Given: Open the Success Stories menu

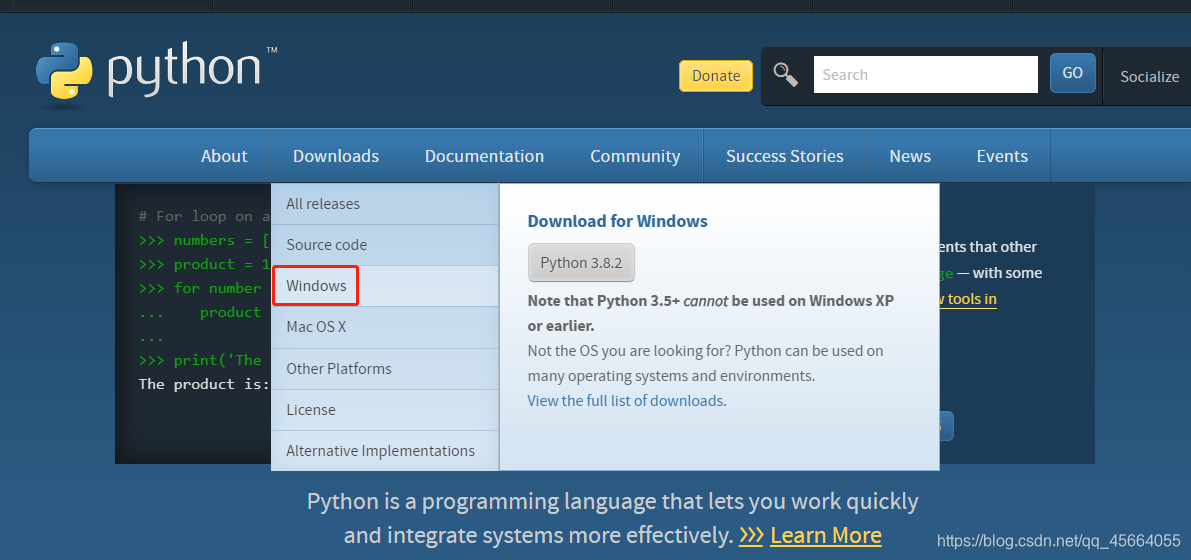Looking at the screenshot, I should point(785,156).
